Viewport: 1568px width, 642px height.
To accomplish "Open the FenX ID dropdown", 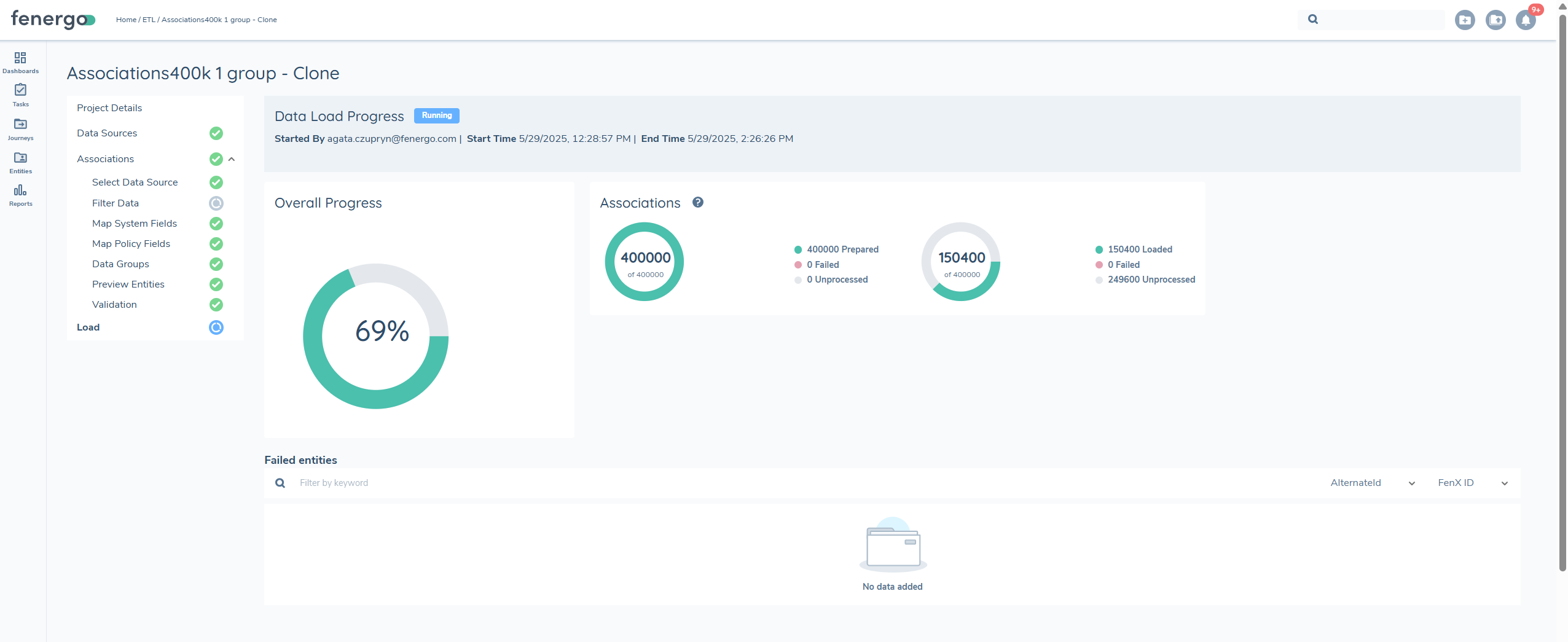I will pyautogui.click(x=1472, y=483).
